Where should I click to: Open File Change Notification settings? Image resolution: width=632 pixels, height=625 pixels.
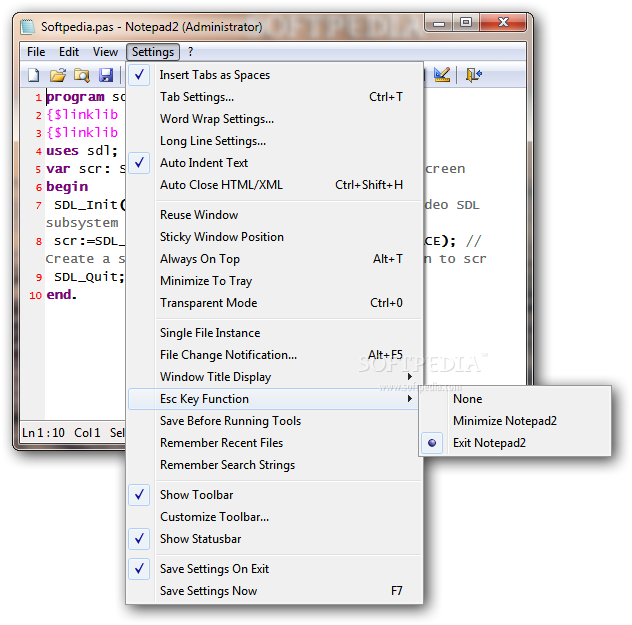[x=275, y=355]
